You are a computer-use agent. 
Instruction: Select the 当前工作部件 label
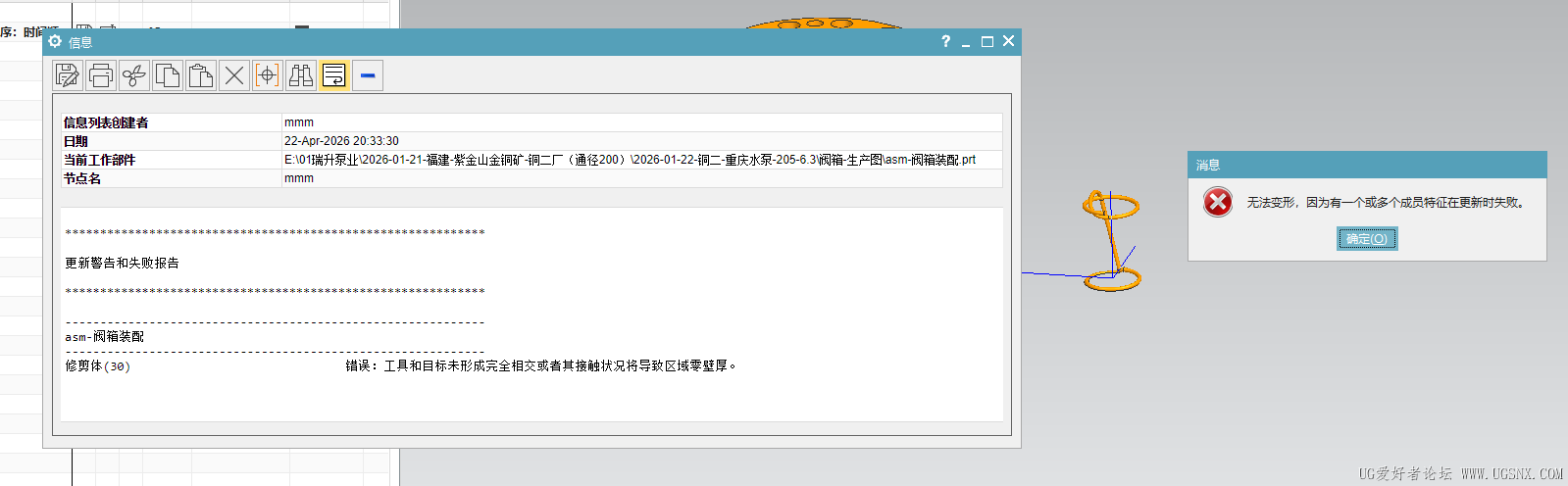99,160
